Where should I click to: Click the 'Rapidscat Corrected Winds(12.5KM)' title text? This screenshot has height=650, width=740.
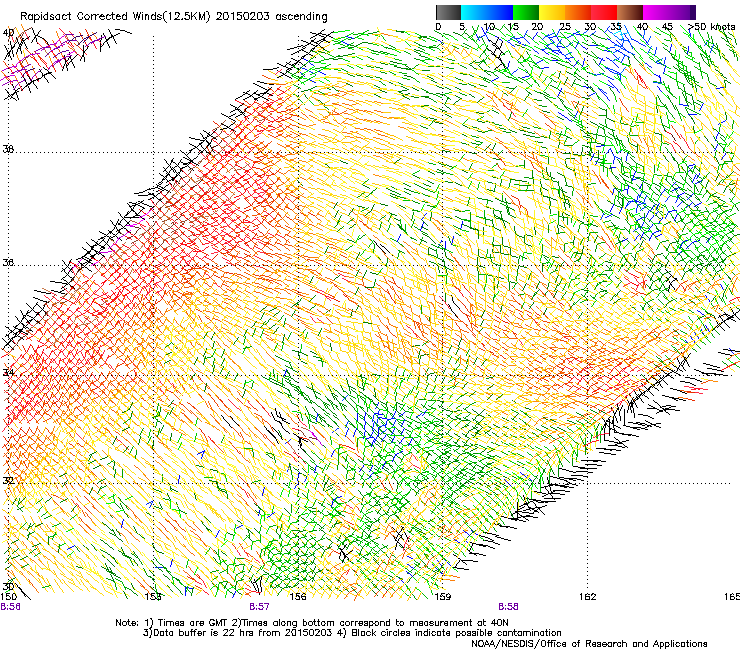[x=115, y=17]
